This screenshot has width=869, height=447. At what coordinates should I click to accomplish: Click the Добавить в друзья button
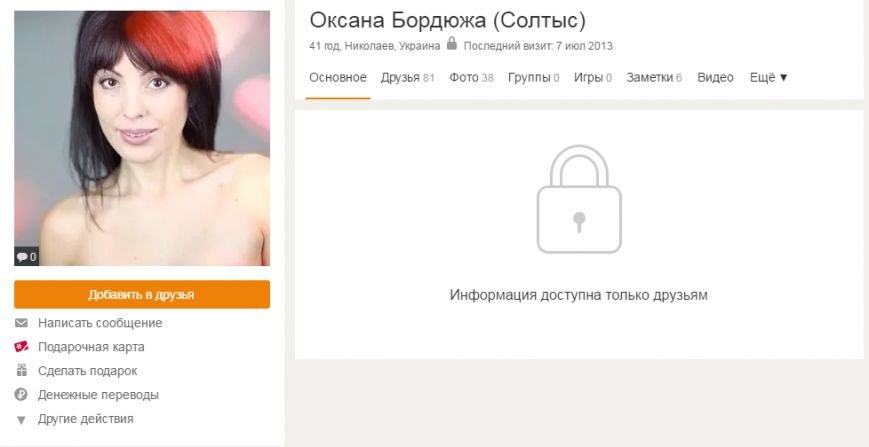click(x=142, y=294)
